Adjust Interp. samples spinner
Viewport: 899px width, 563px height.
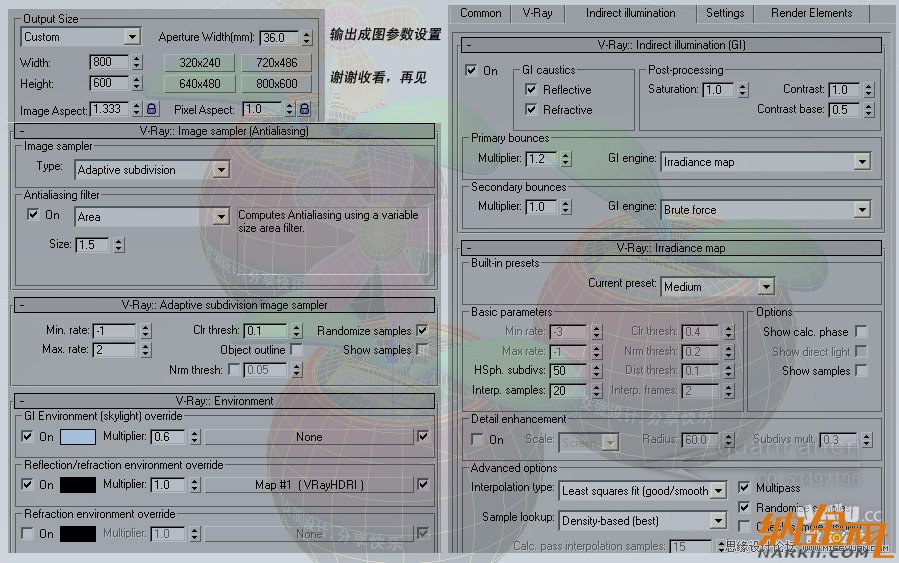597,390
